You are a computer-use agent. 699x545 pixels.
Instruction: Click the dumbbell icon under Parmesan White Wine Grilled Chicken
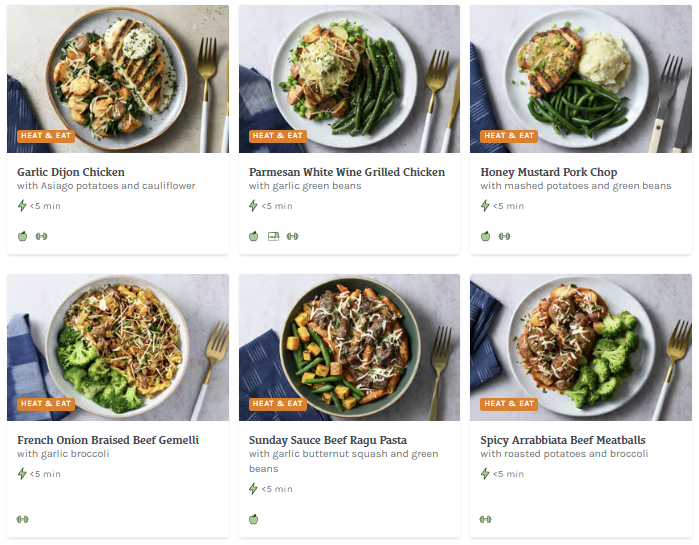coord(292,237)
